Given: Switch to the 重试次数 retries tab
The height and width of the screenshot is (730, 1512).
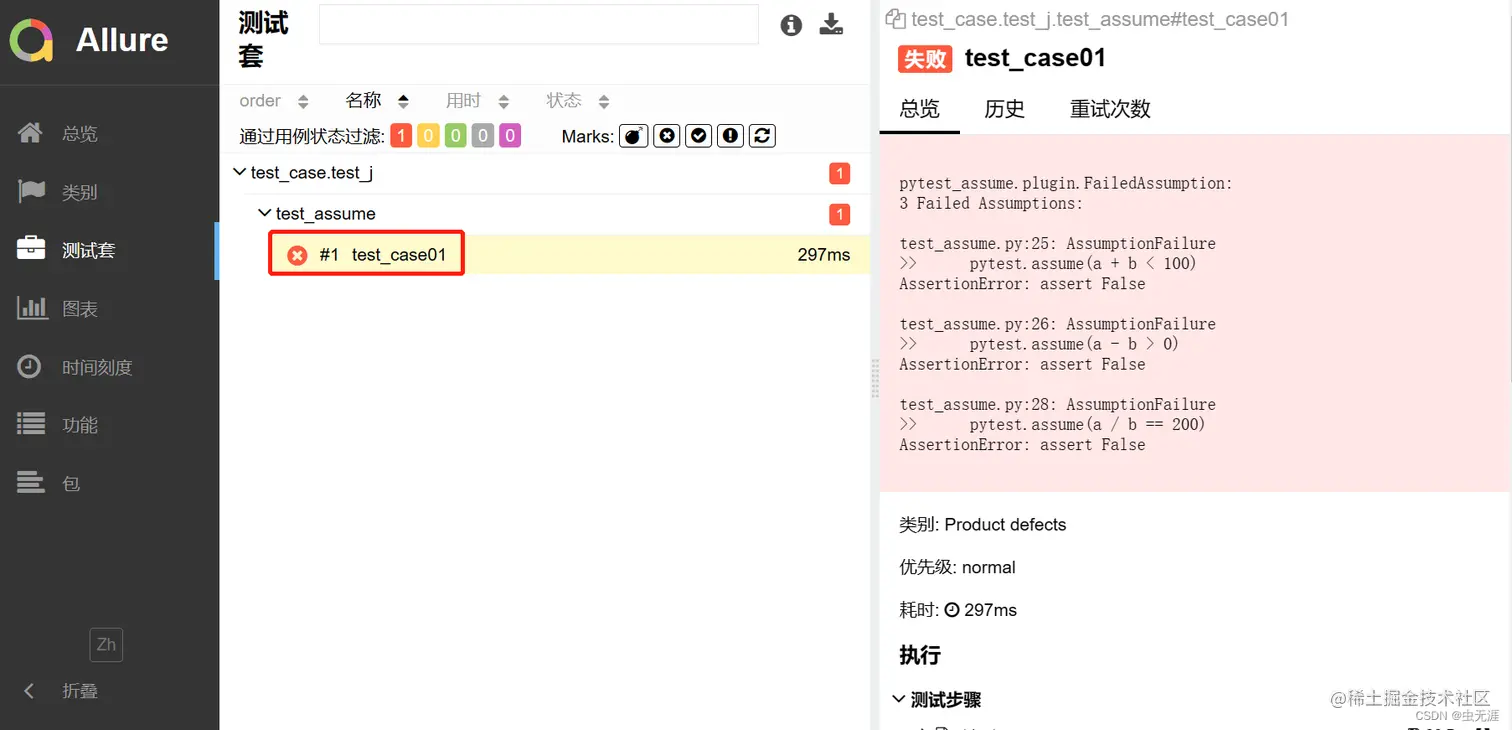Looking at the screenshot, I should [1110, 109].
